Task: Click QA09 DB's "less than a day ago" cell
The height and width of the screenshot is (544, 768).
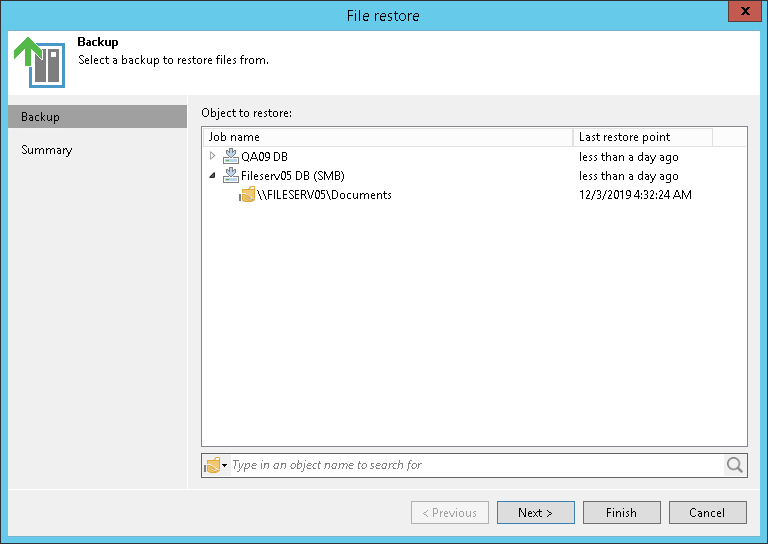Action: pos(628,157)
